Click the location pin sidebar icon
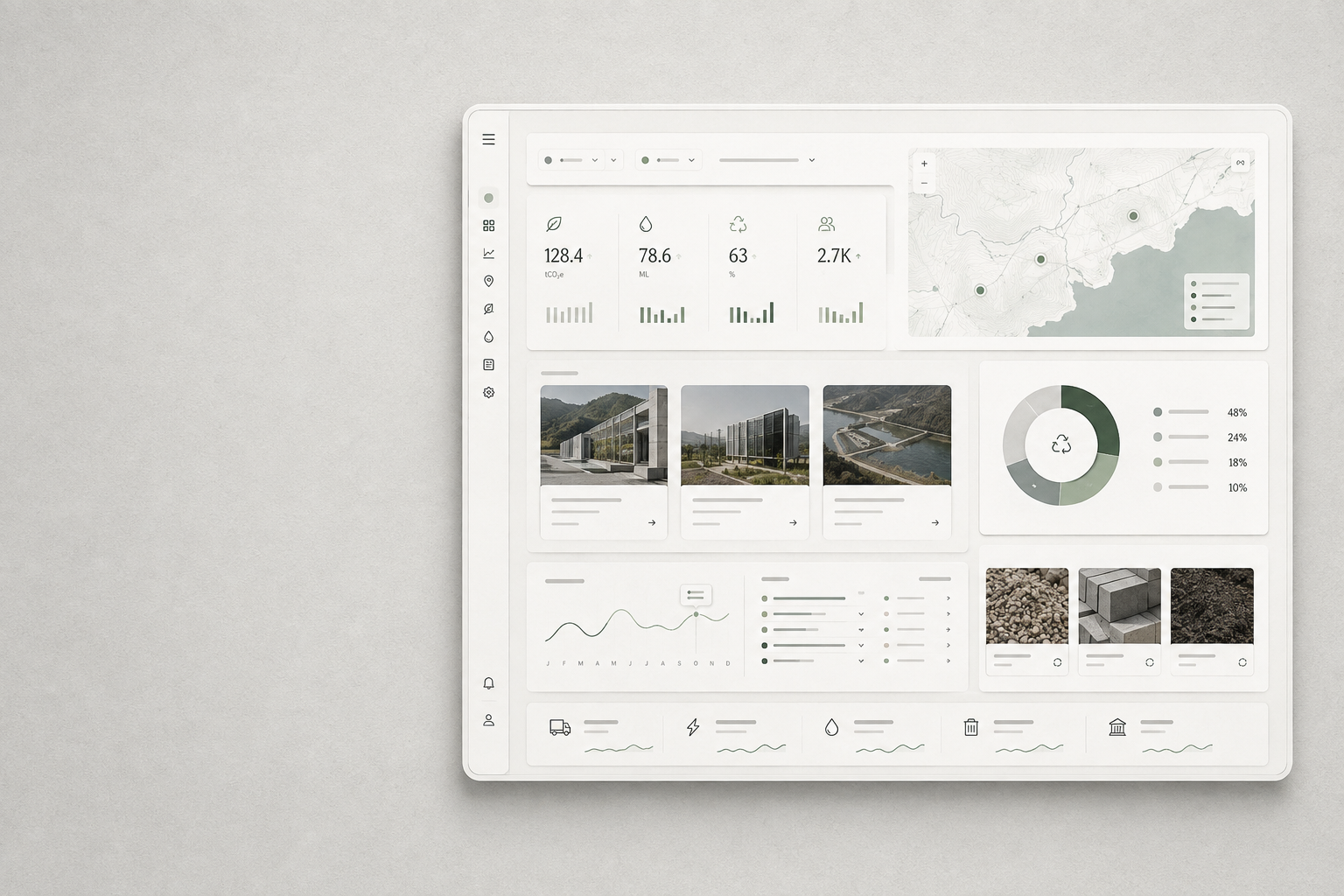This screenshot has width=1344, height=896. click(x=488, y=281)
